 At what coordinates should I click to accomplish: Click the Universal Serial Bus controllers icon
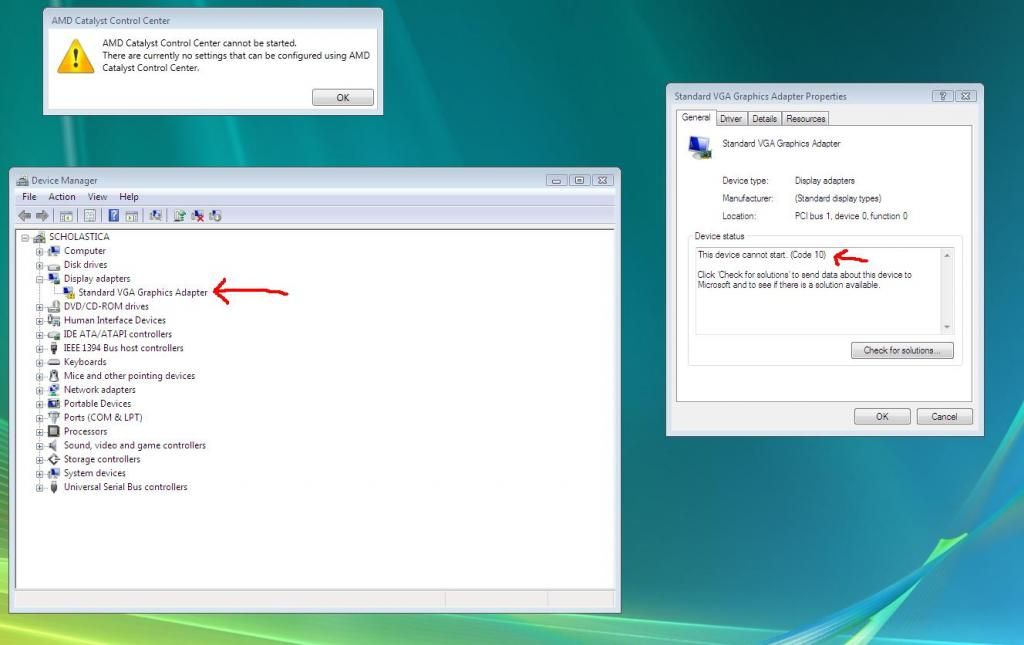(x=54, y=487)
